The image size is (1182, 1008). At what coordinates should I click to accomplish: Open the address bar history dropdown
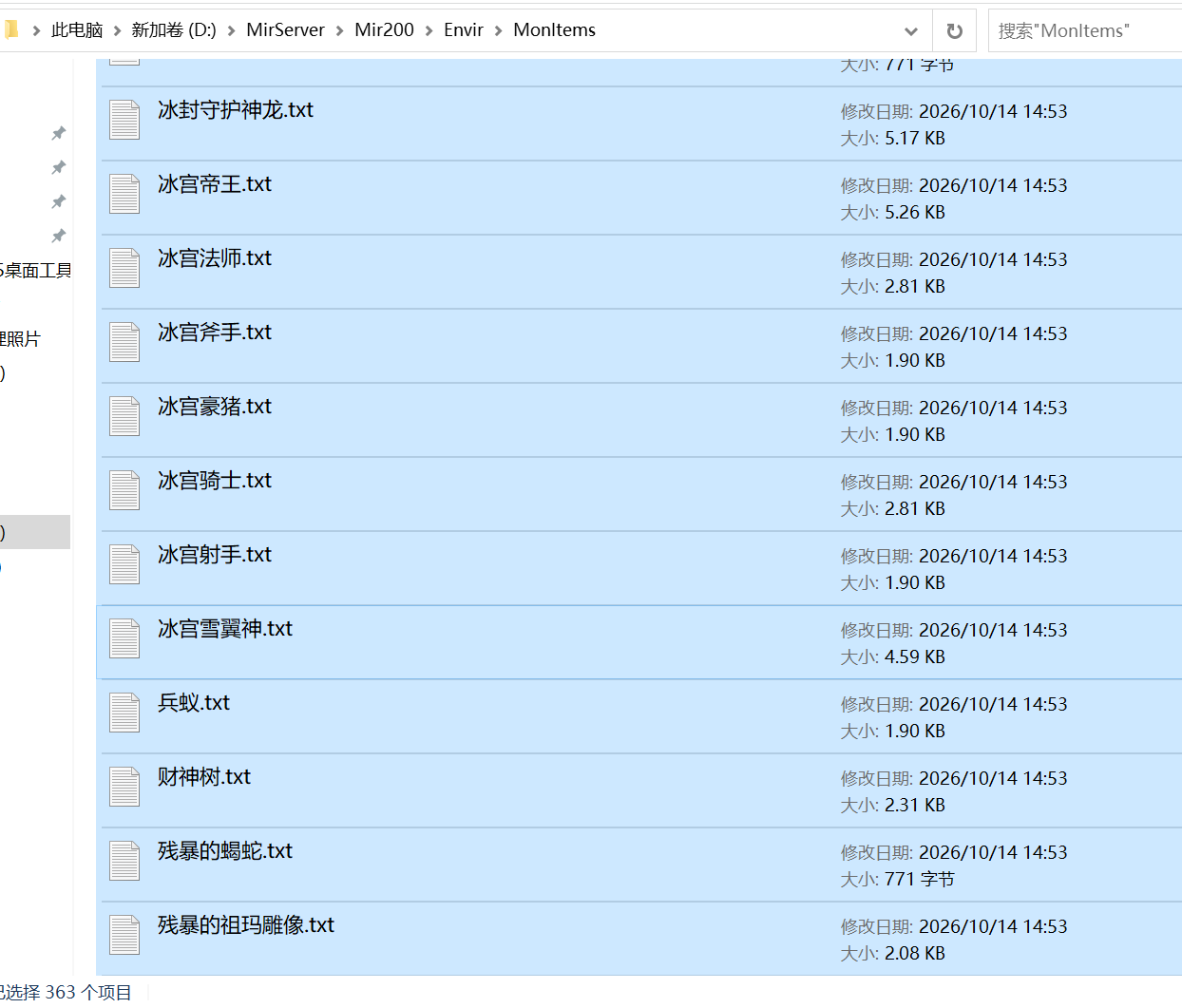tap(911, 30)
